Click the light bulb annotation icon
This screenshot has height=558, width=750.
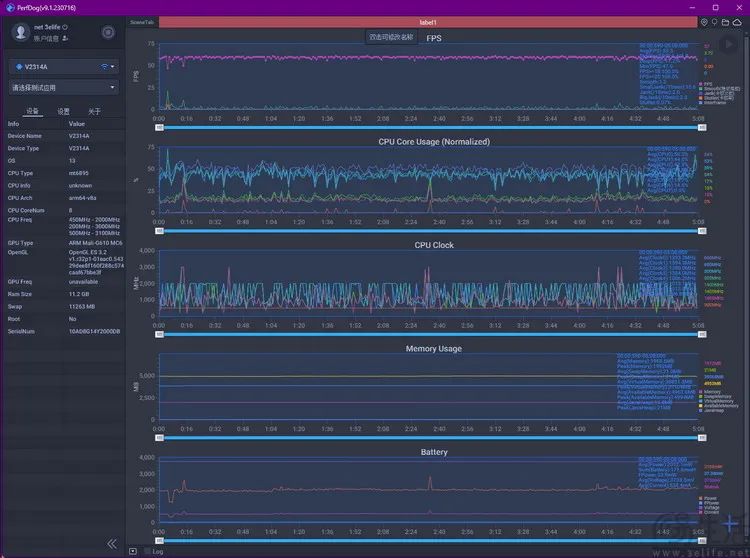coord(714,21)
